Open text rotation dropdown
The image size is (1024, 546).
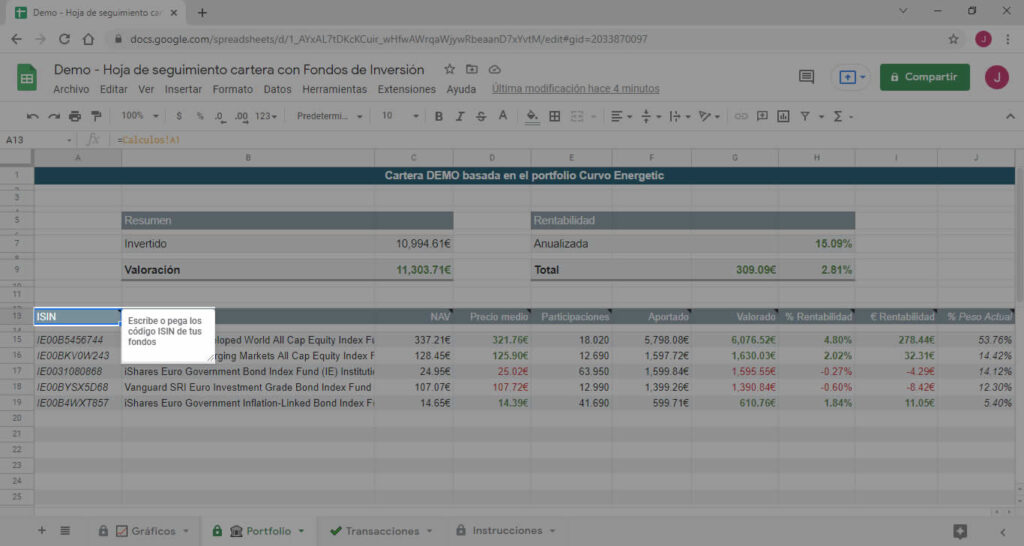[x=709, y=116]
